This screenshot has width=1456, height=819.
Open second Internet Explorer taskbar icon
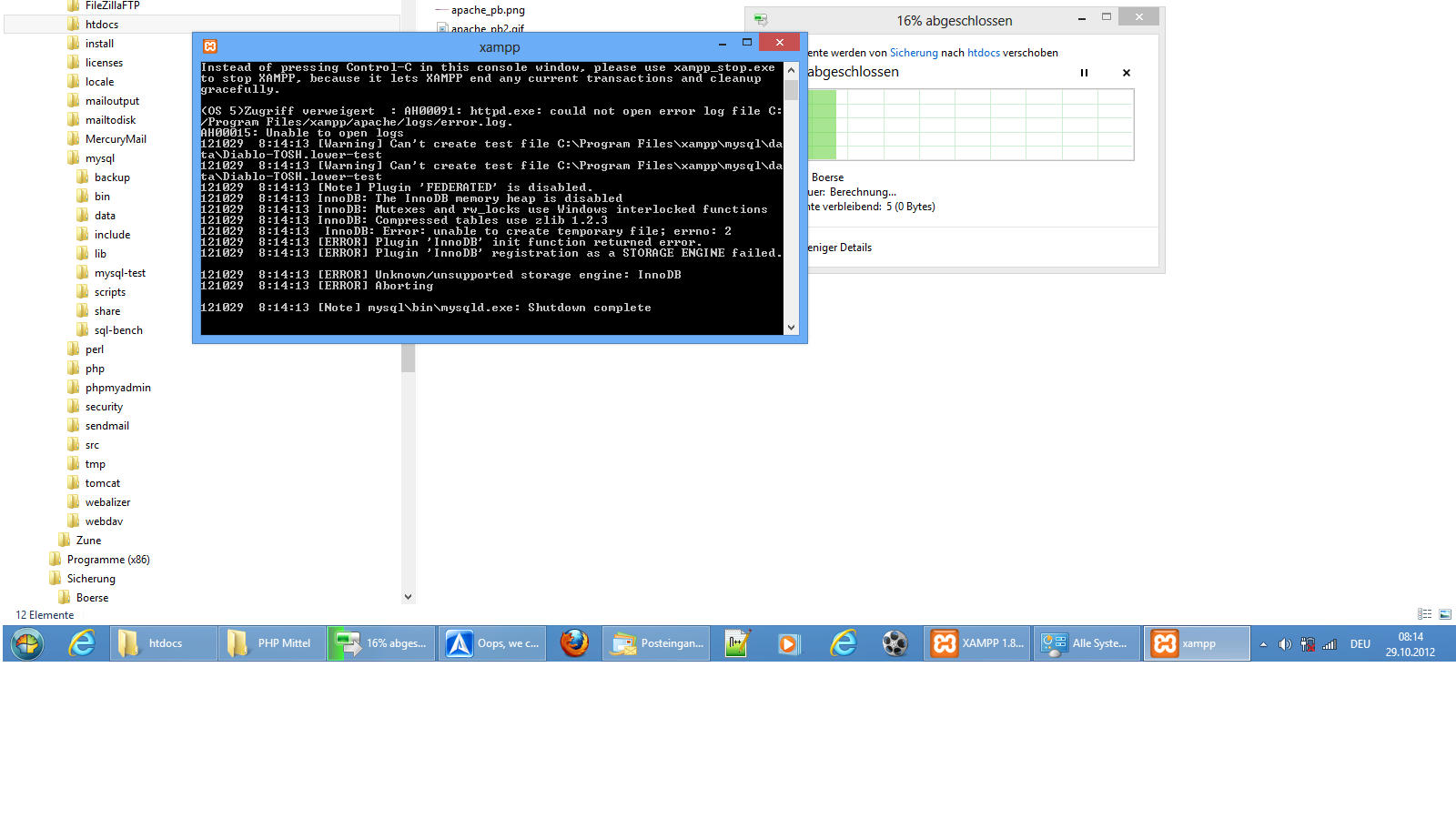844,643
